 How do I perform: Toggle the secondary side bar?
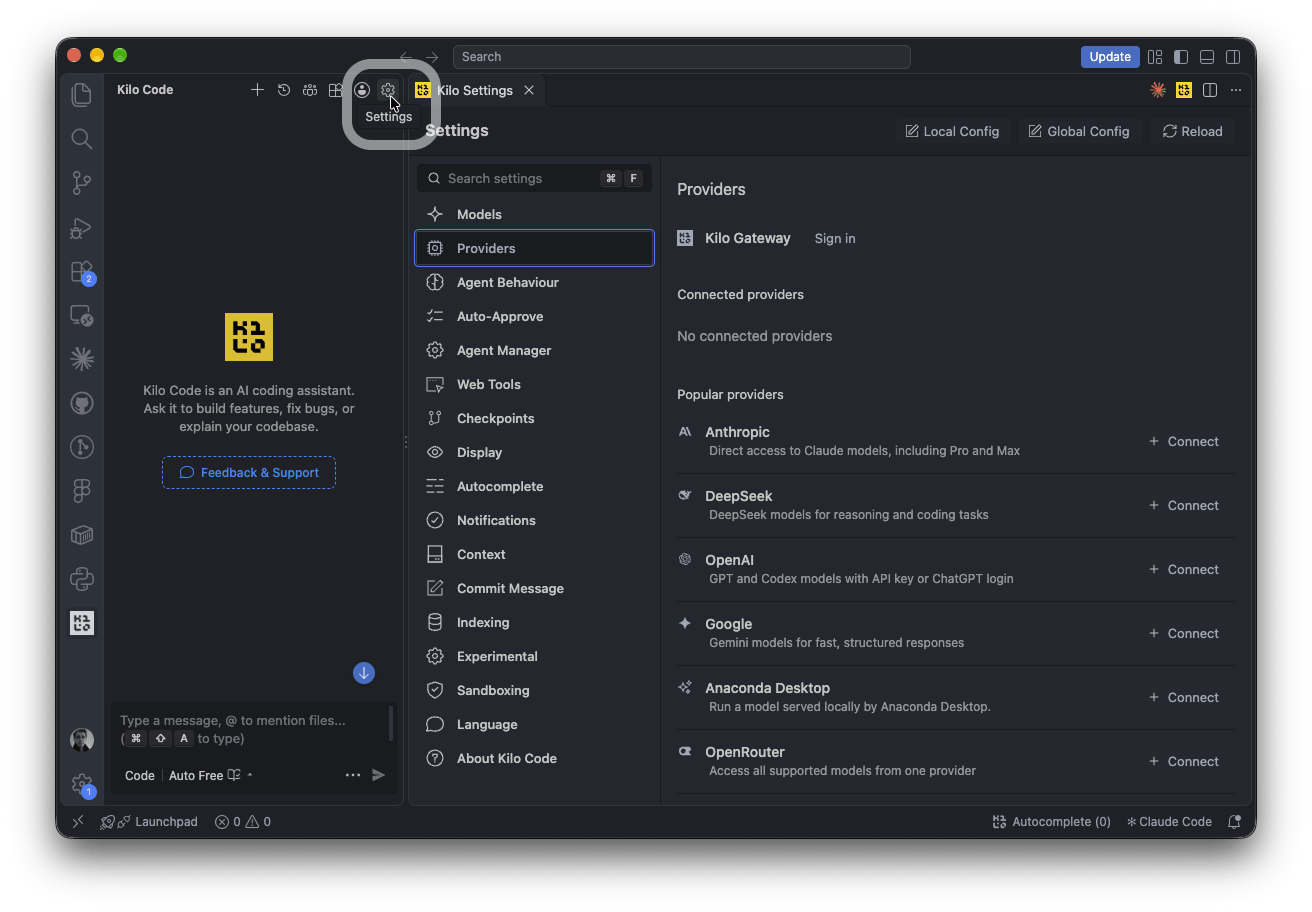pos(1234,57)
